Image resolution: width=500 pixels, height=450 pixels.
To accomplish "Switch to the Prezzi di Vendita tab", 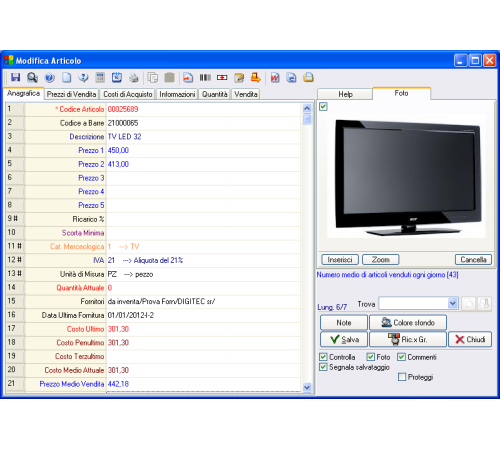I will point(71,94).
